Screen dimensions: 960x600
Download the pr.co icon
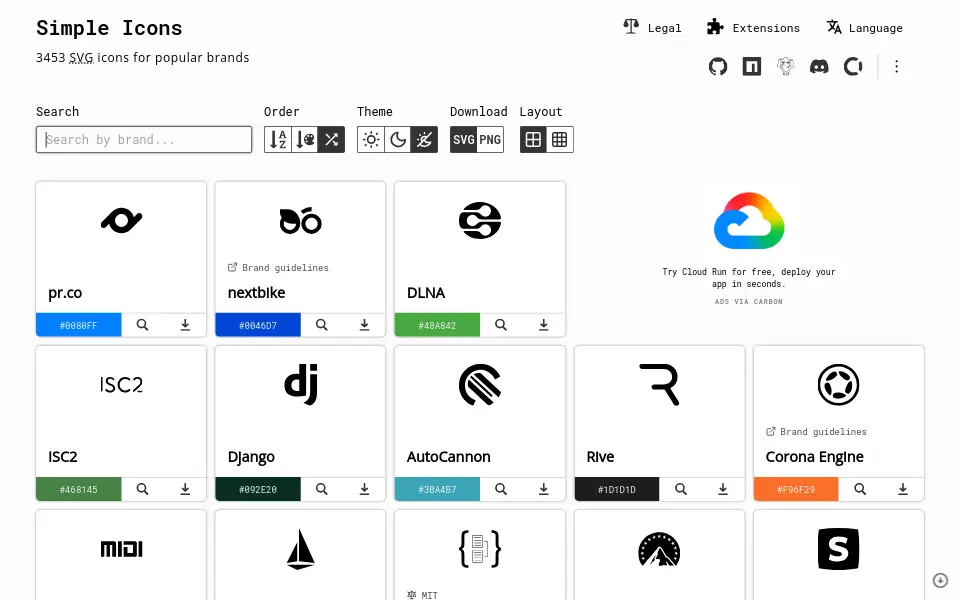[185, 325]
